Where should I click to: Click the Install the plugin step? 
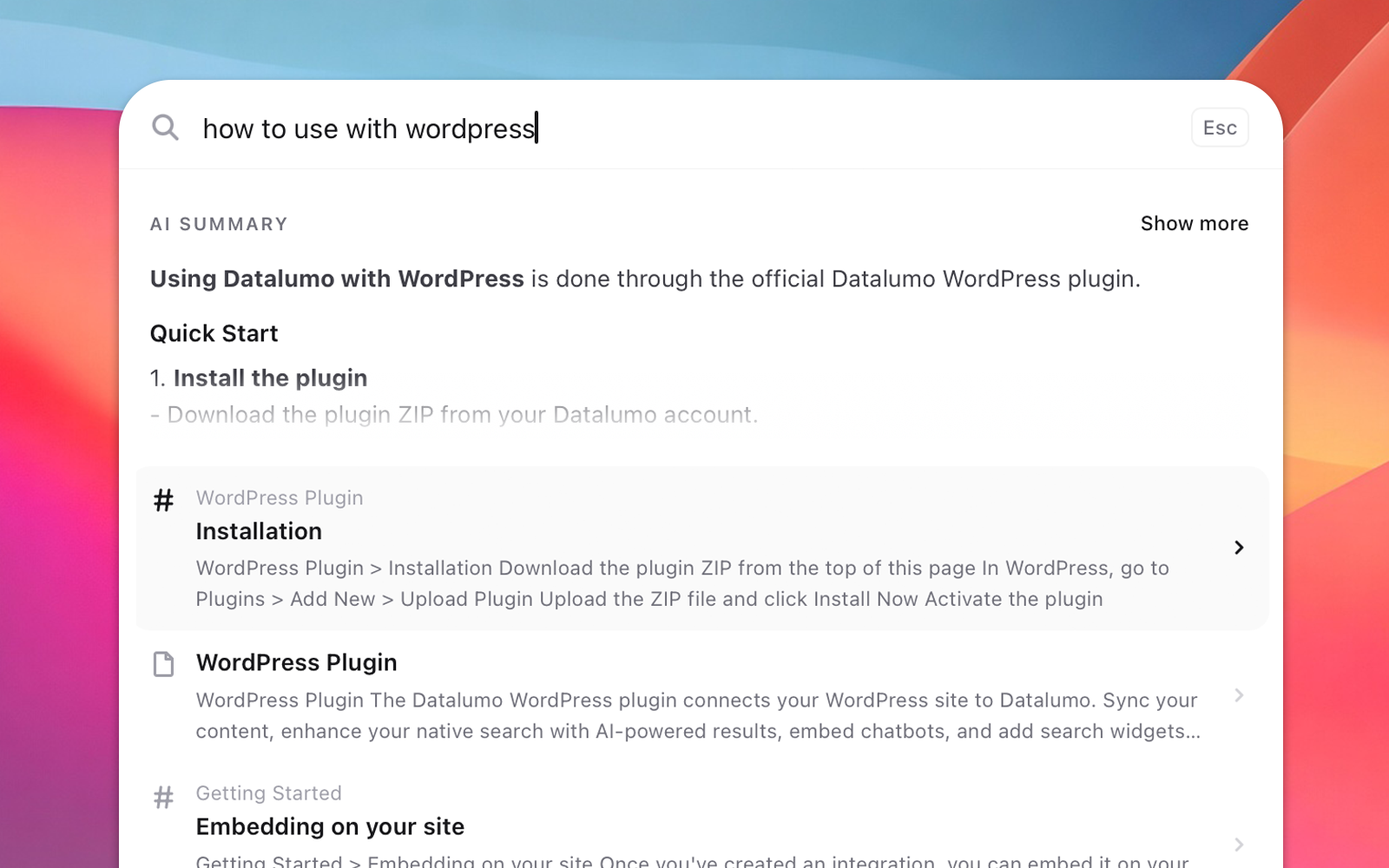coord(259,378)
